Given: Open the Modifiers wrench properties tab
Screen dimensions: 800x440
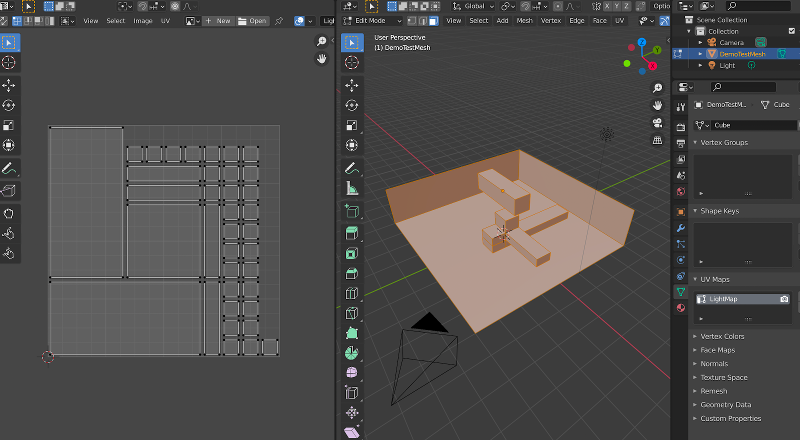Looking at the screenshot, I should coord(681,228).
